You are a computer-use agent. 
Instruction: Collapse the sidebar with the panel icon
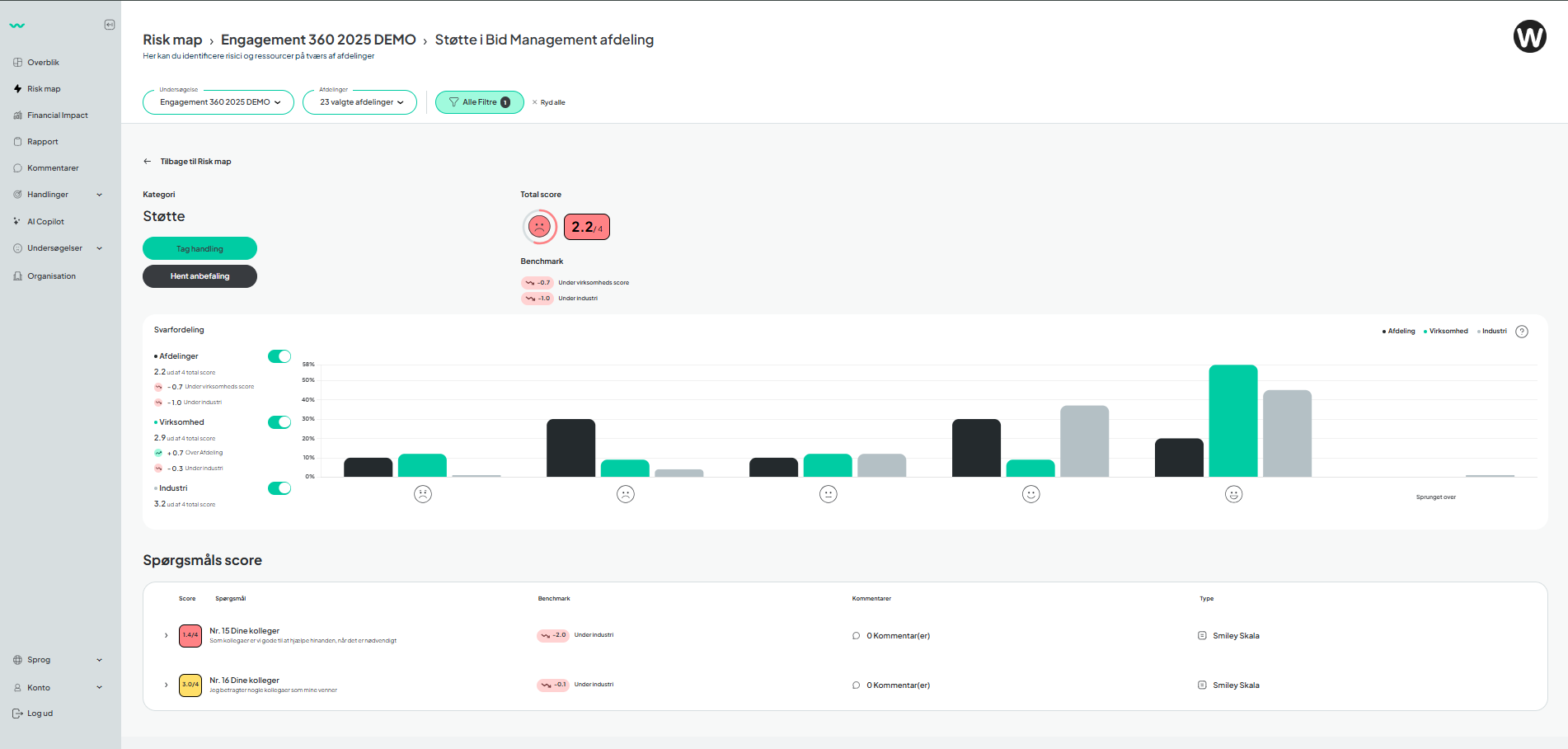click(x=110, y=25)
